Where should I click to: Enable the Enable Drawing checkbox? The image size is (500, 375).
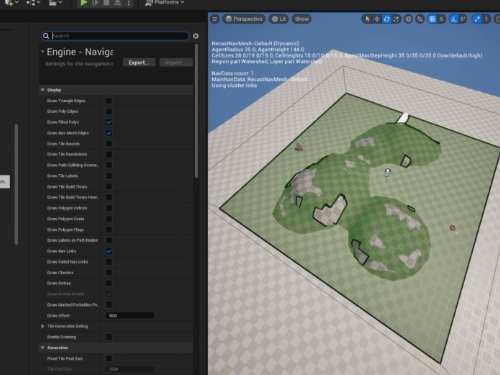click(x=109, y=337)
